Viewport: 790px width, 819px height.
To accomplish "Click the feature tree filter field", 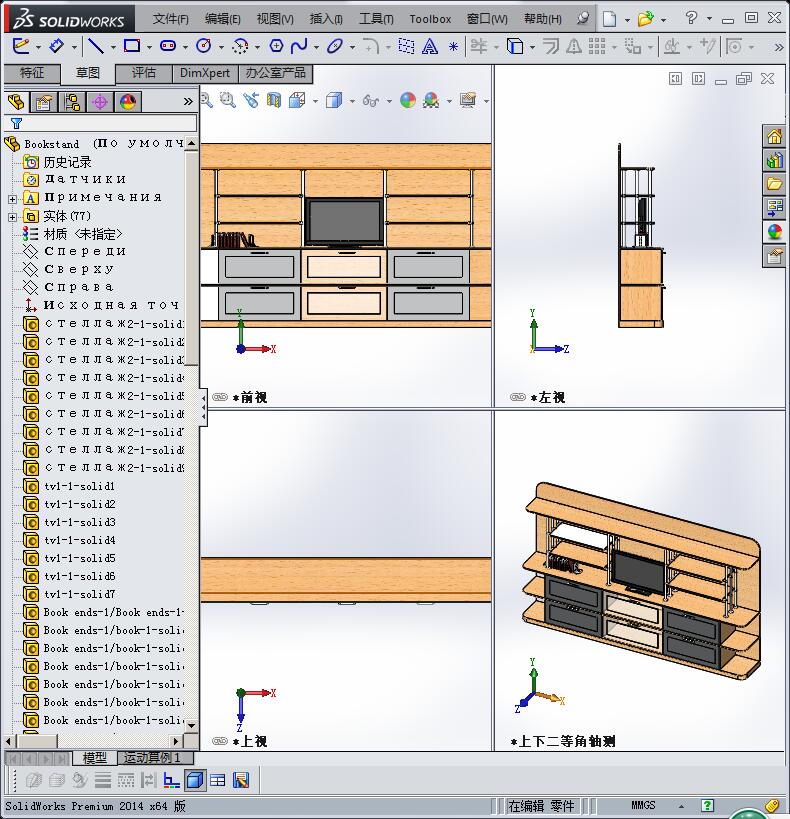I will tap(101, 123).
